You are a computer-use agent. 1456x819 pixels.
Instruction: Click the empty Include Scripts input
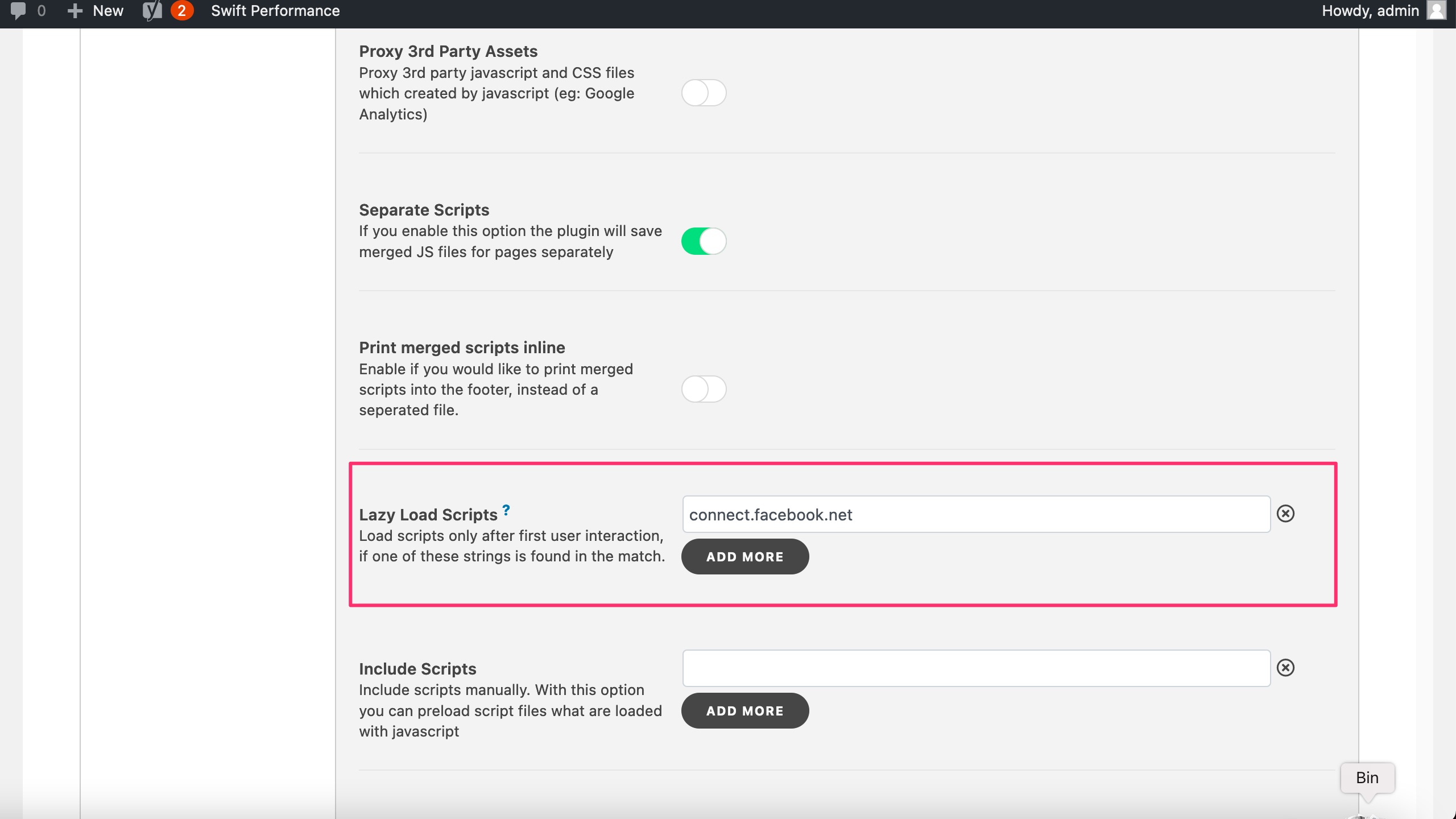(x=976, y=668)
